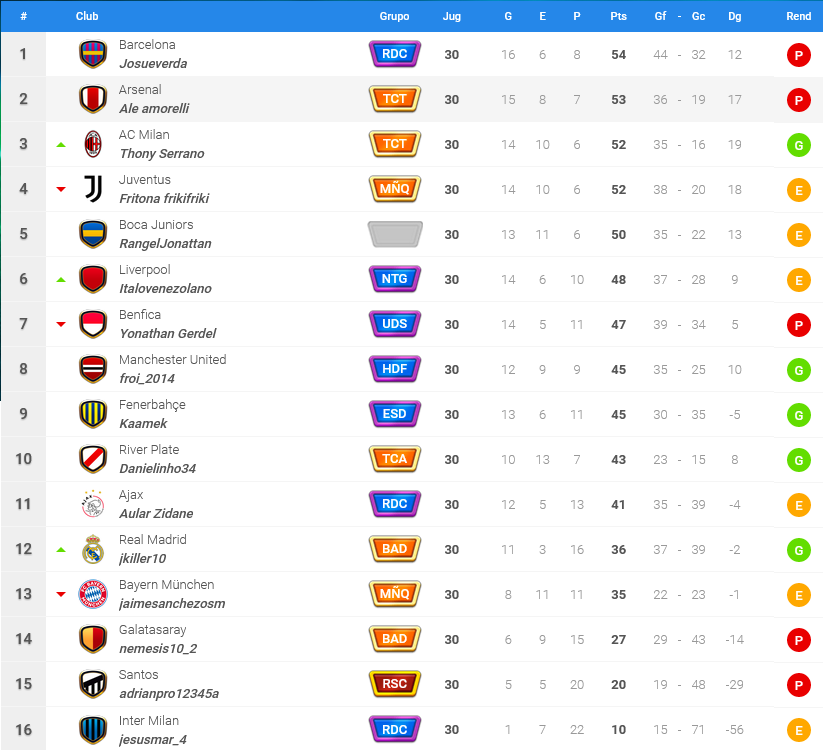Viewport: 823px width, 750px height.
Task: Open the Manchester United team link
Action: pos(172,360)
